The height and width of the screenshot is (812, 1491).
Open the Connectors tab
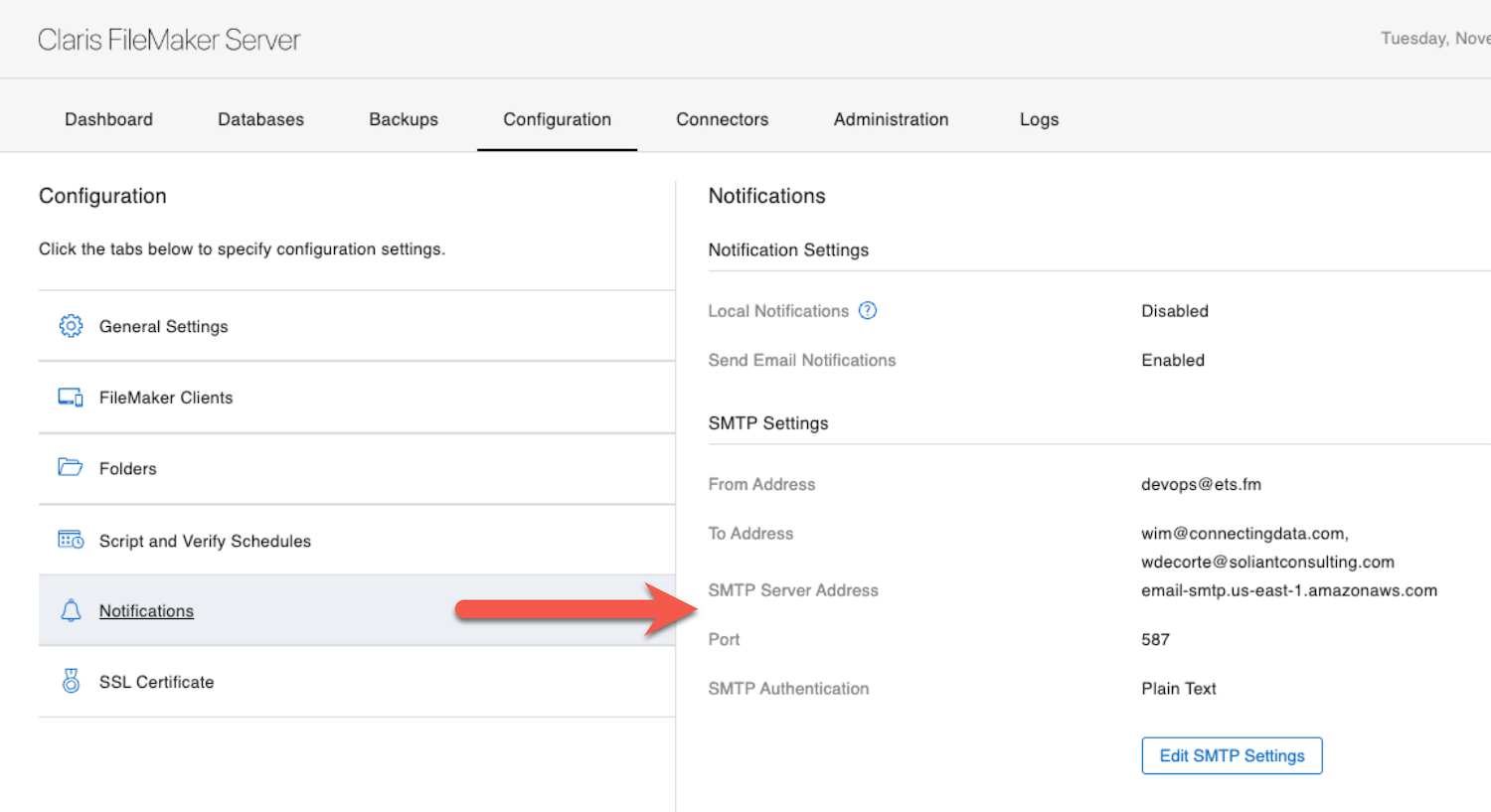[723, 119]
